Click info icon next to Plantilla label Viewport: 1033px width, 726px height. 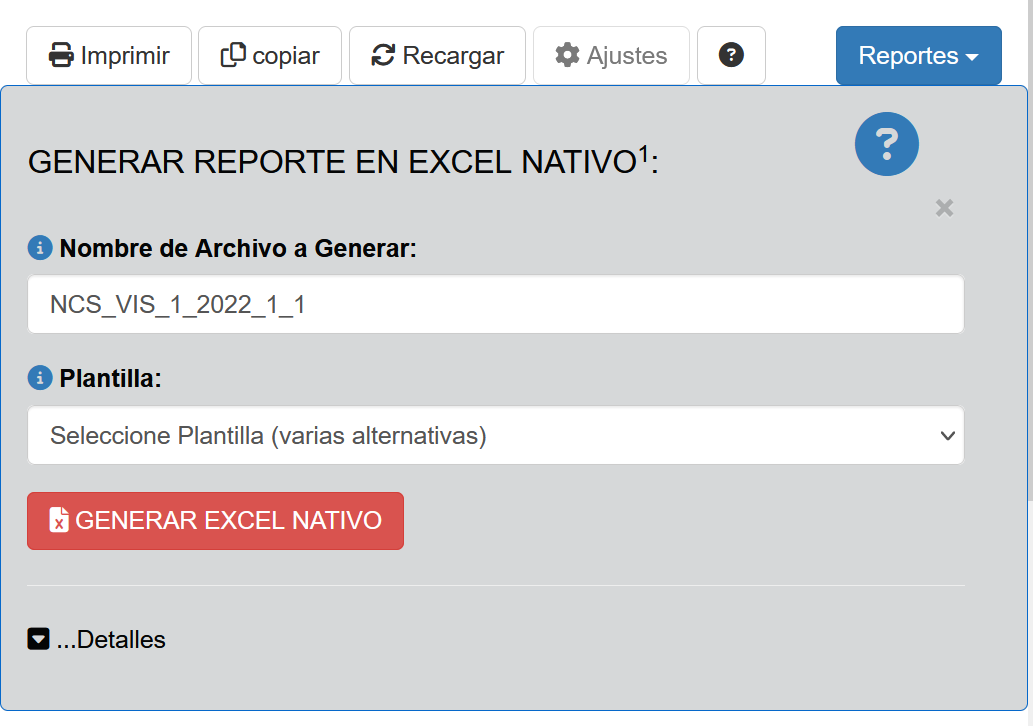tap(39, 378)
